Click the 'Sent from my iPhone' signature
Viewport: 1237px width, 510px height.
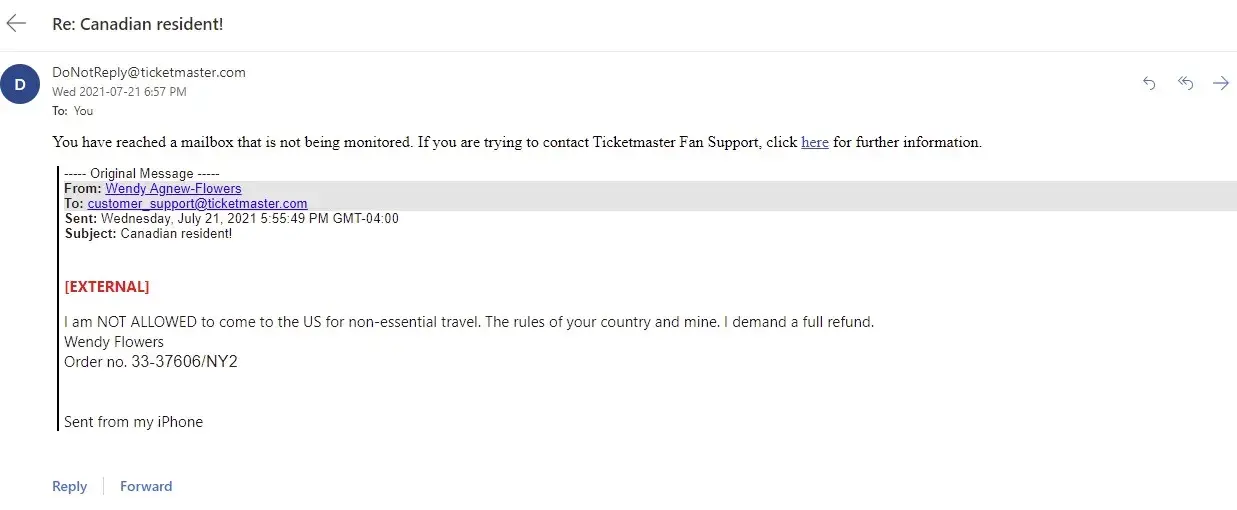pyautogui.click(x=133, y=422)
